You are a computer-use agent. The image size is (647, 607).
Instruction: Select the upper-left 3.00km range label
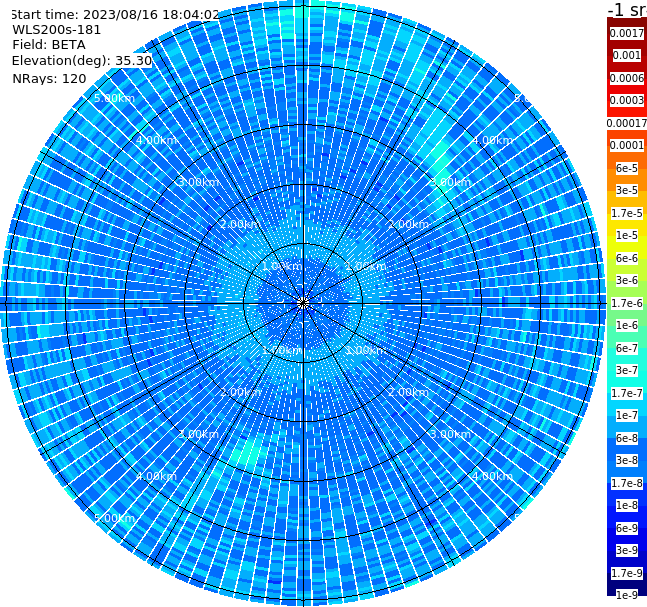[x=198, y=182]
